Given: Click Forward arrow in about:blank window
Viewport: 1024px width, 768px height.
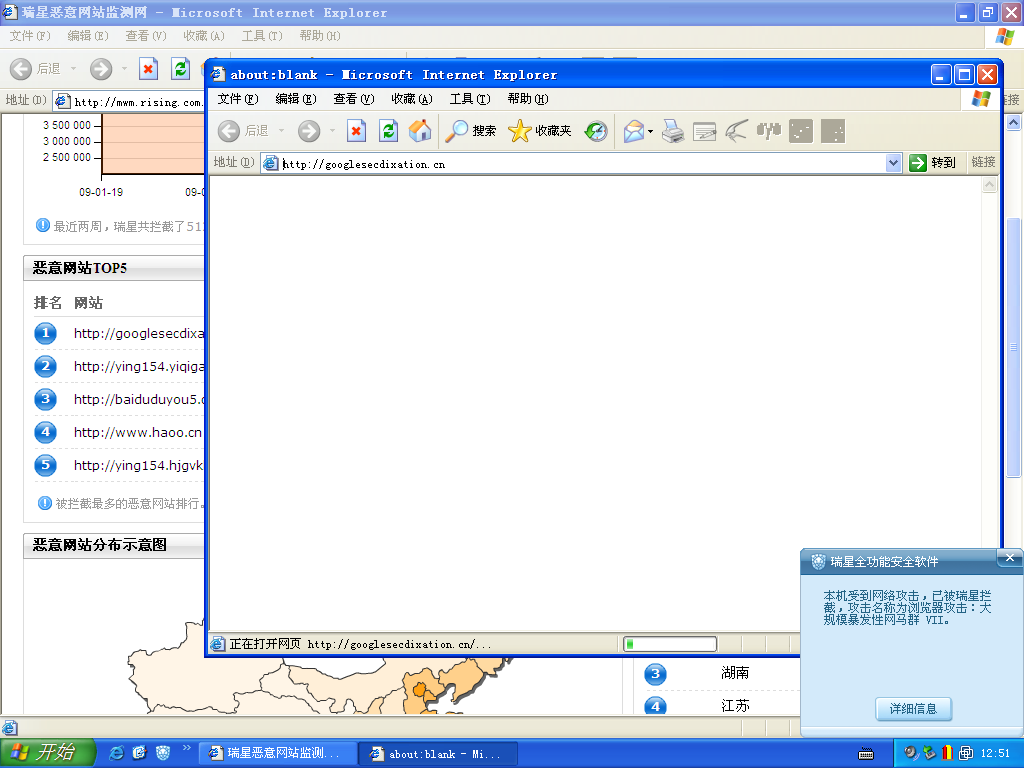Looking at the screenshot, I should tap(309, 131).
